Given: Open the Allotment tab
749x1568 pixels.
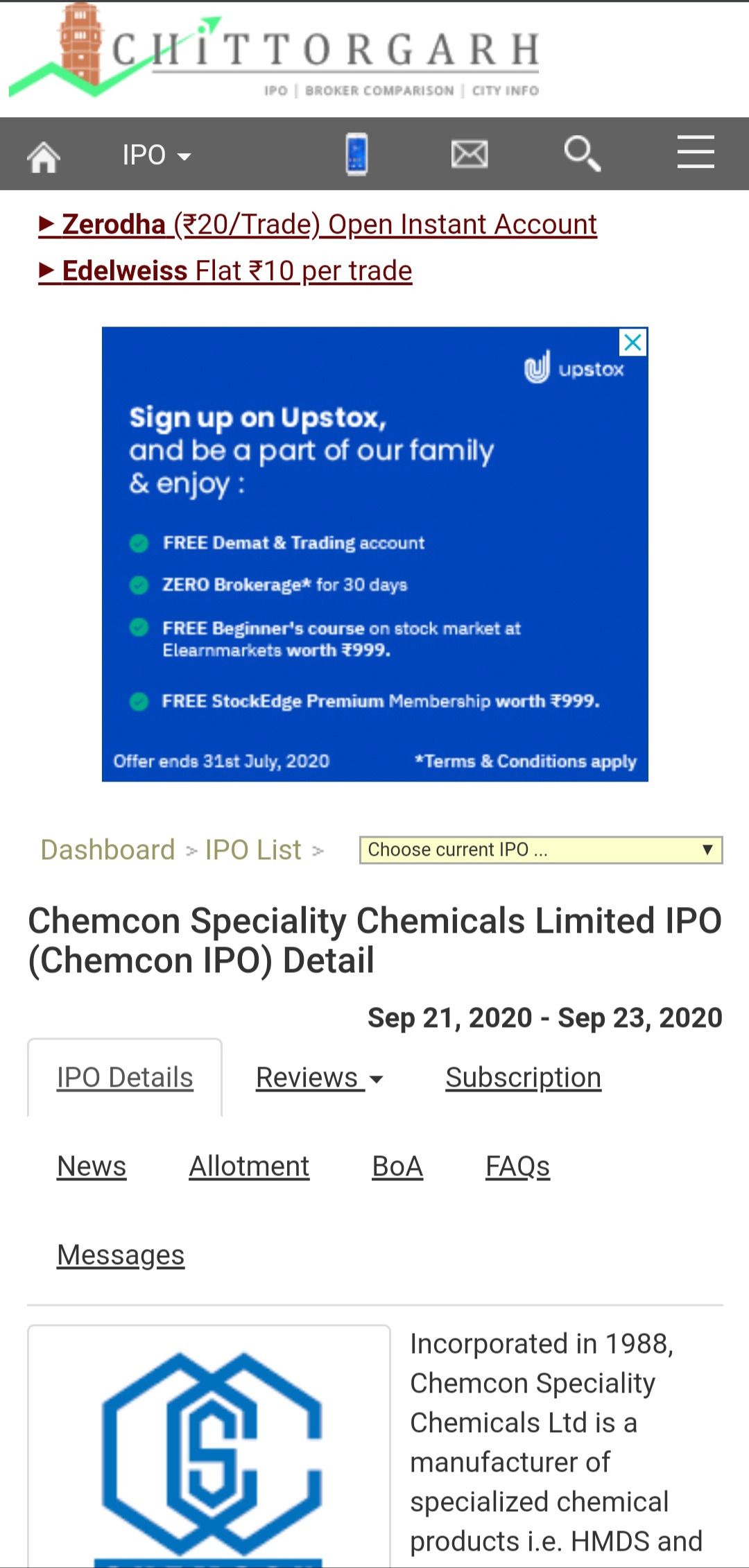Looking at the screenshot, I should pos(249,1166).
